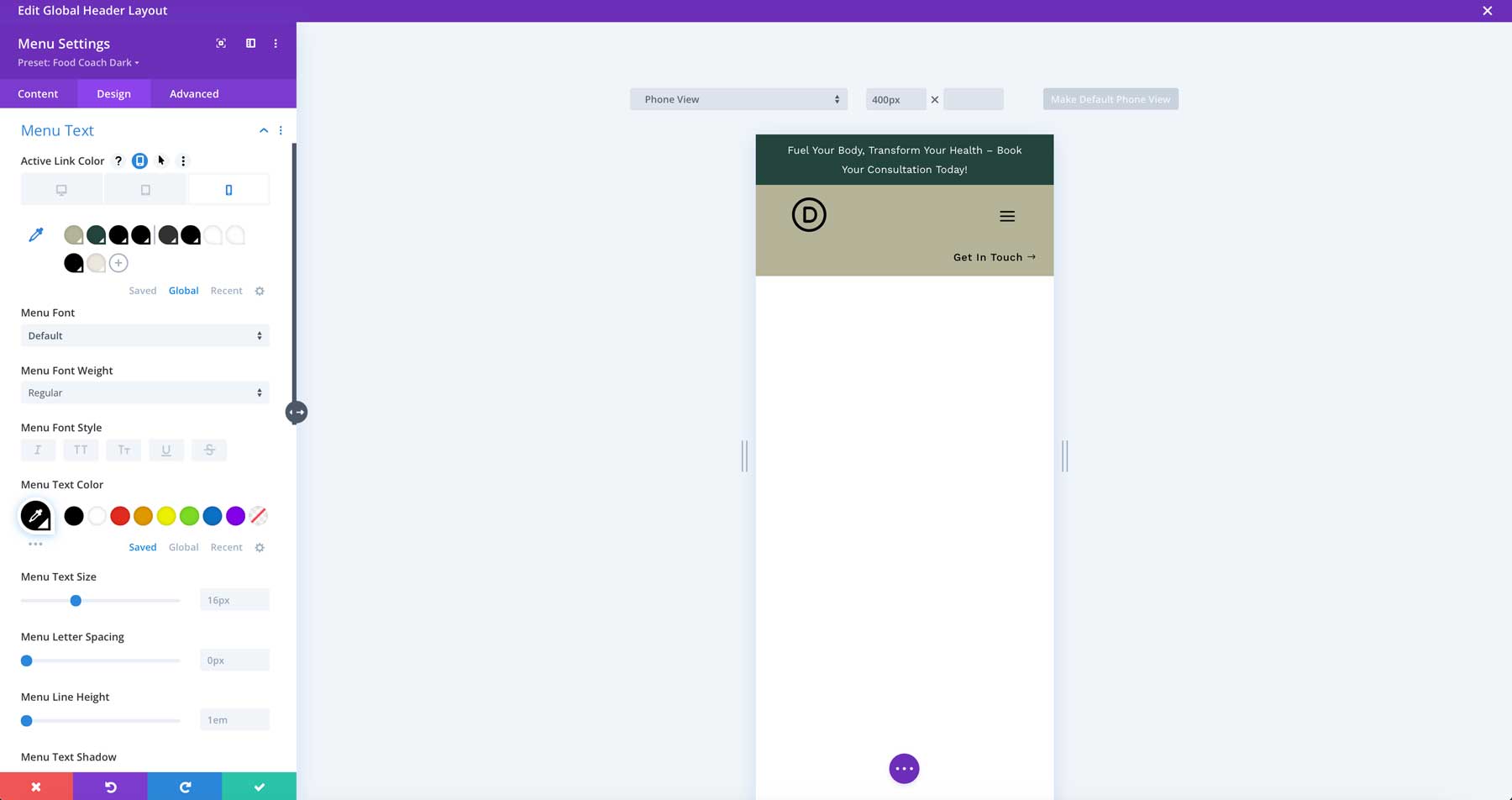The width and height of the screenshot is (1512, 800).
Task: Click the eyedropper for Active Link Color
Action: pyautogui.click(x=35, y=234)
